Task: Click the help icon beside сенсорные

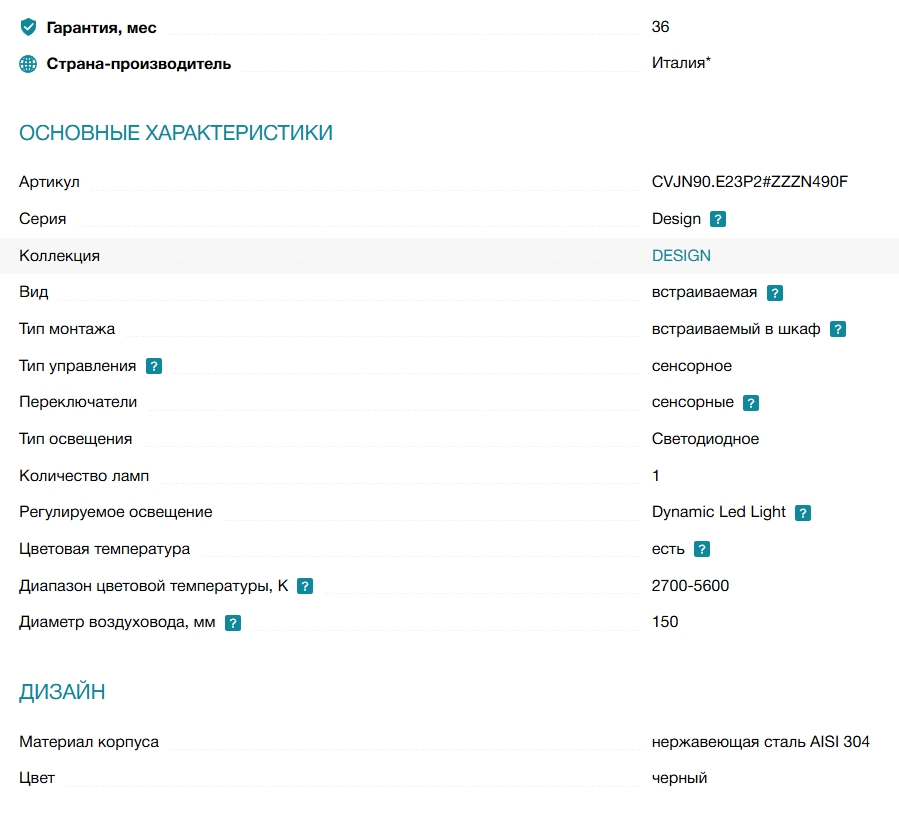Action: pyautogui.click(x=751, y=403)
